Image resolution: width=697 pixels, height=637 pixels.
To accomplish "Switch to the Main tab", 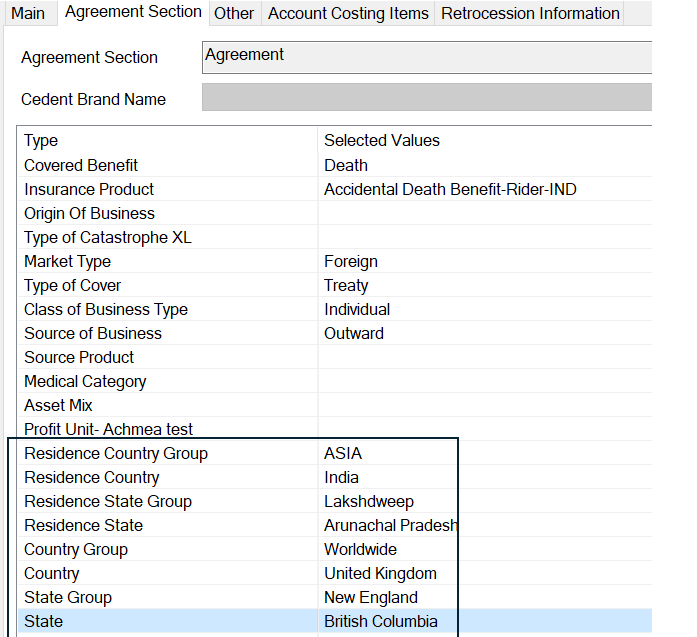I will pos(28,13).
